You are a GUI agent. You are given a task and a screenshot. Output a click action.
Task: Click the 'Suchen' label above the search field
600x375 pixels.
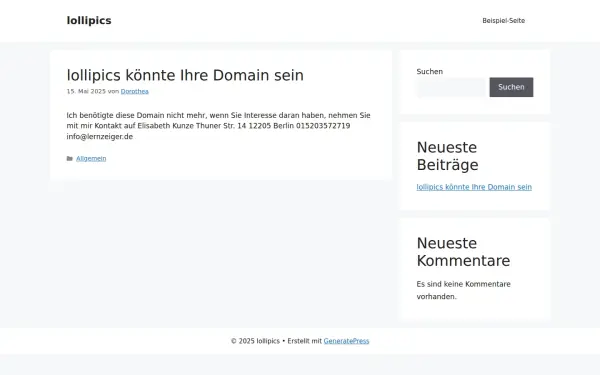(430, 72)
